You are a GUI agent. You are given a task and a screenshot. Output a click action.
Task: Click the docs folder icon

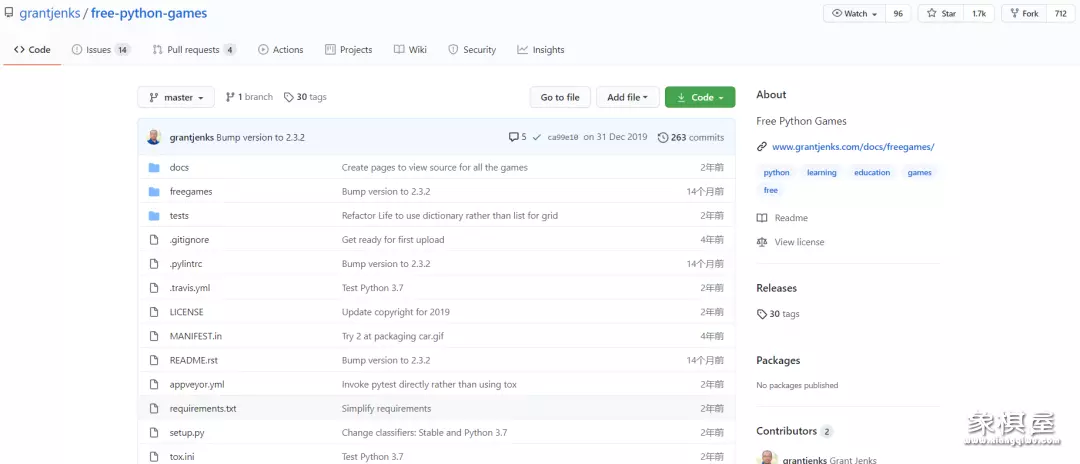pos(154,168)
